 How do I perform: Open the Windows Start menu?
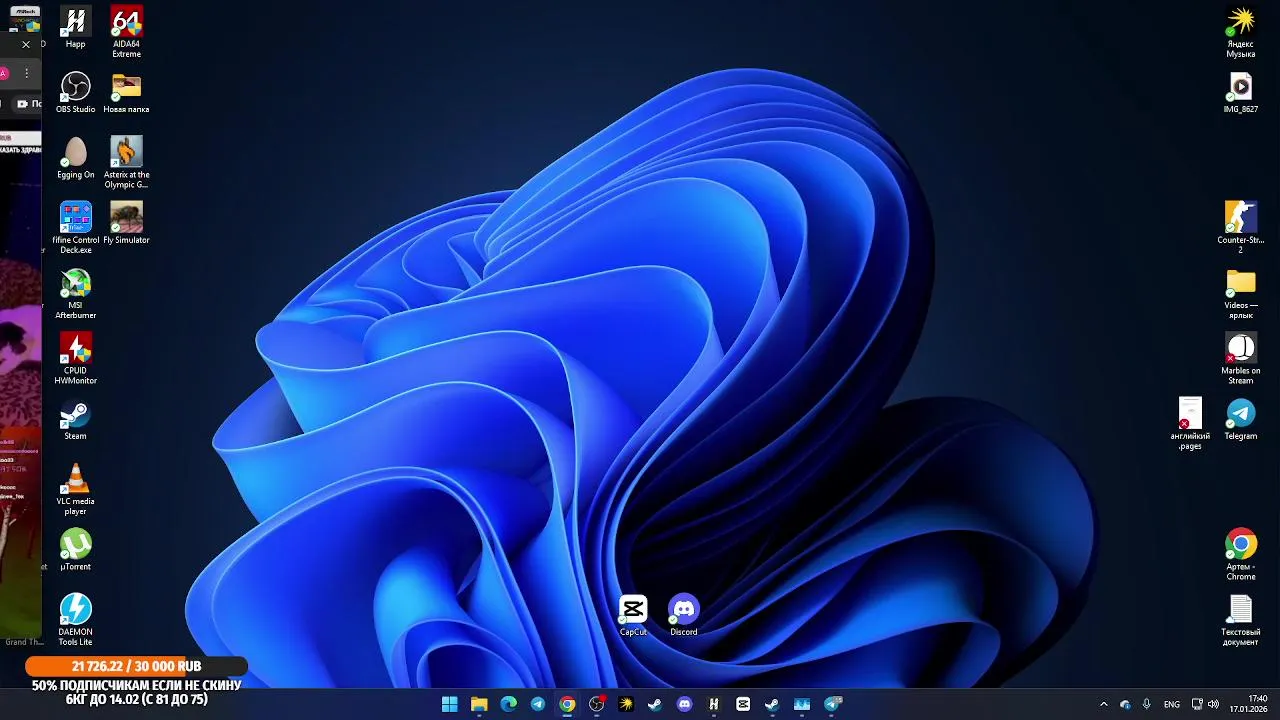tap(450, 704)
